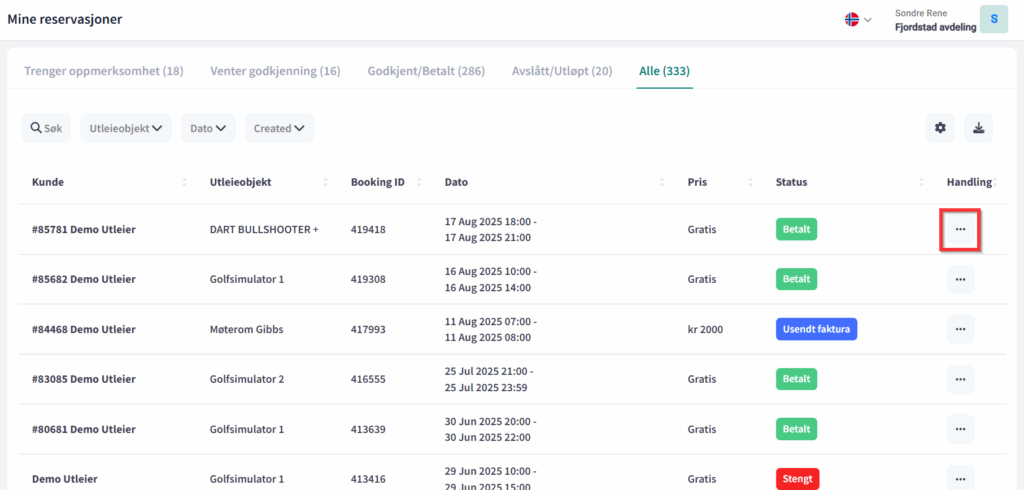Switch to Trenger oppmerksomhet tab
The height and width of the screenshot is (490, 1024).
coord(103,71)
